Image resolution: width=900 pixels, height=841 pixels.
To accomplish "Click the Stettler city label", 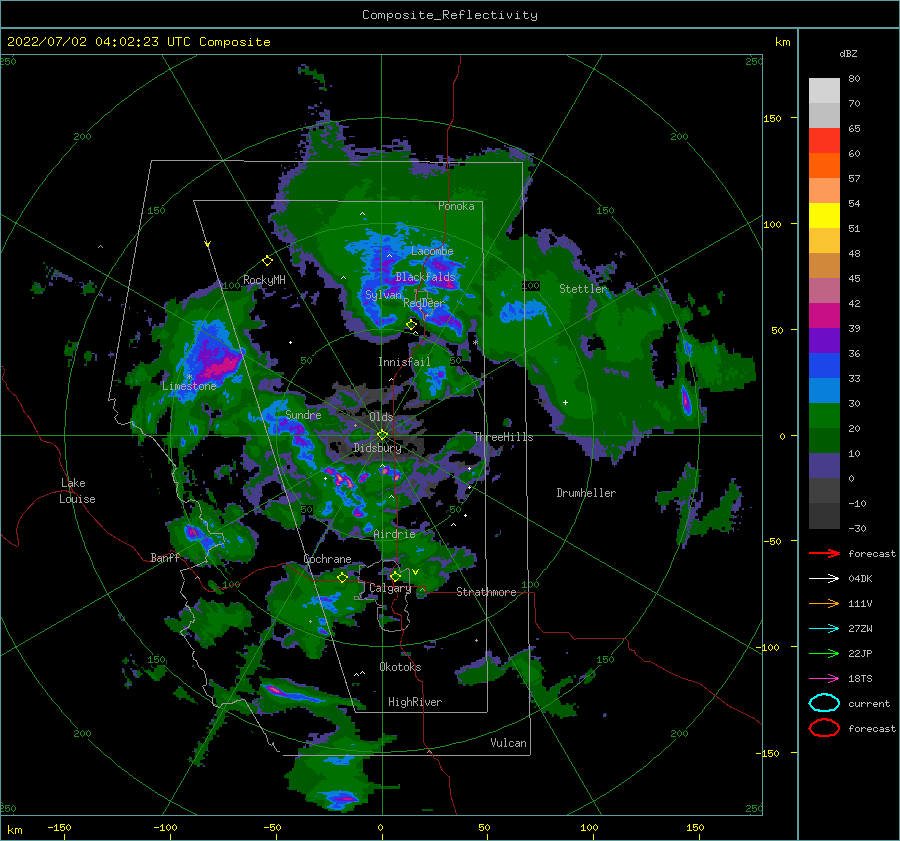I will [x=583, y=289].
